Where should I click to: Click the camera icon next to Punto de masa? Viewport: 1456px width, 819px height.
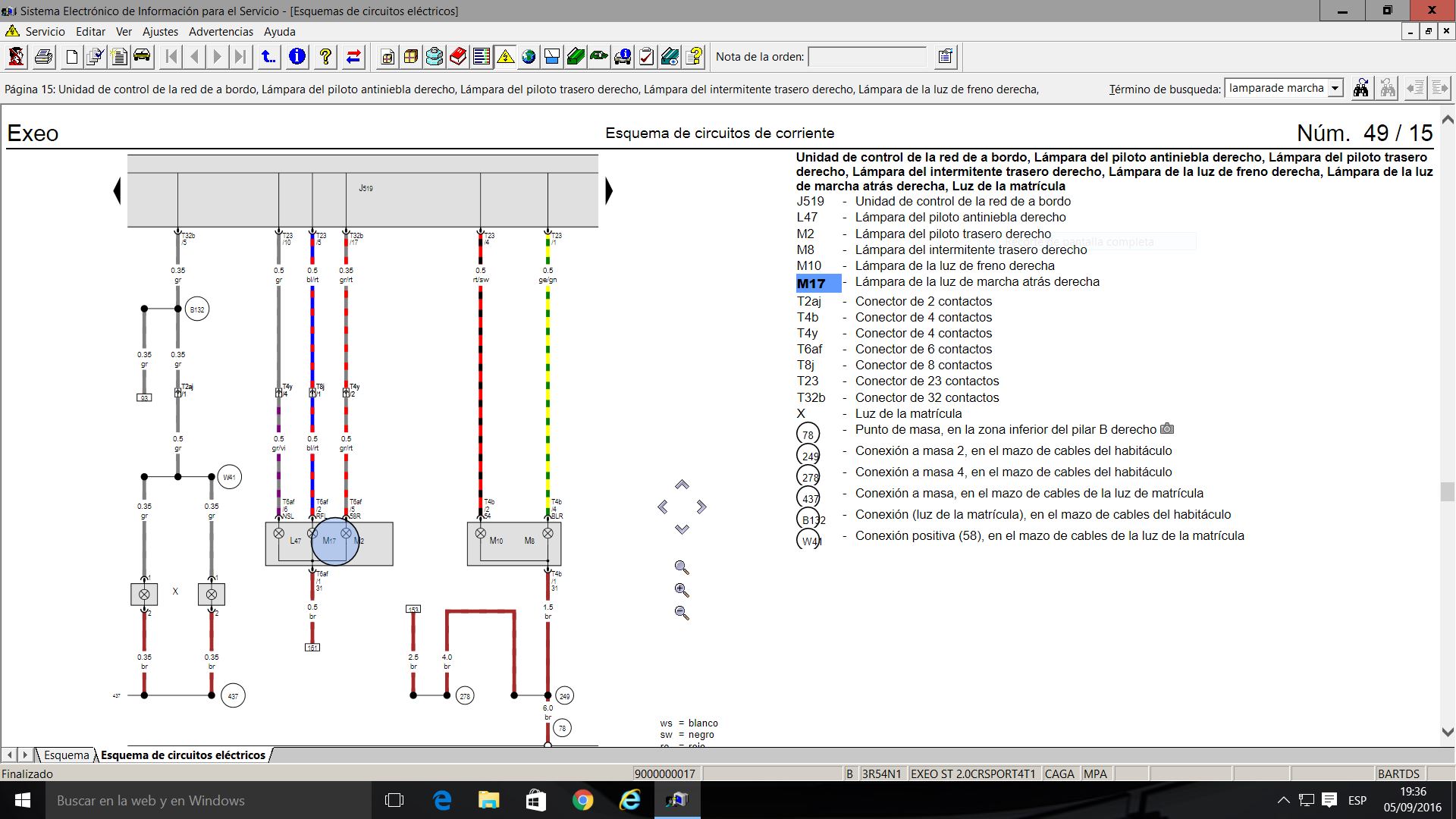point(1167,428)
